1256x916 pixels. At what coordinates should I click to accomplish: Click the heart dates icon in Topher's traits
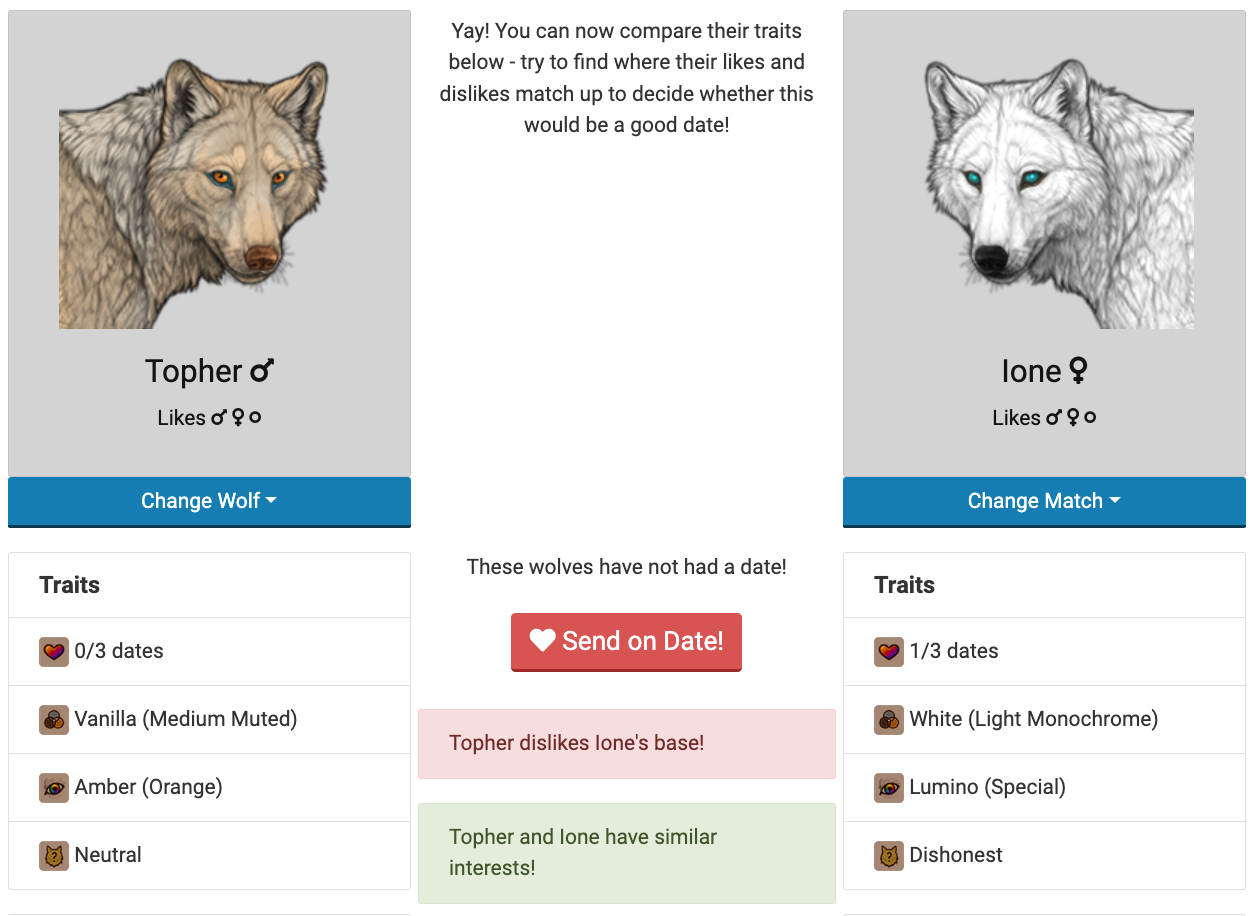pos(53,652)
